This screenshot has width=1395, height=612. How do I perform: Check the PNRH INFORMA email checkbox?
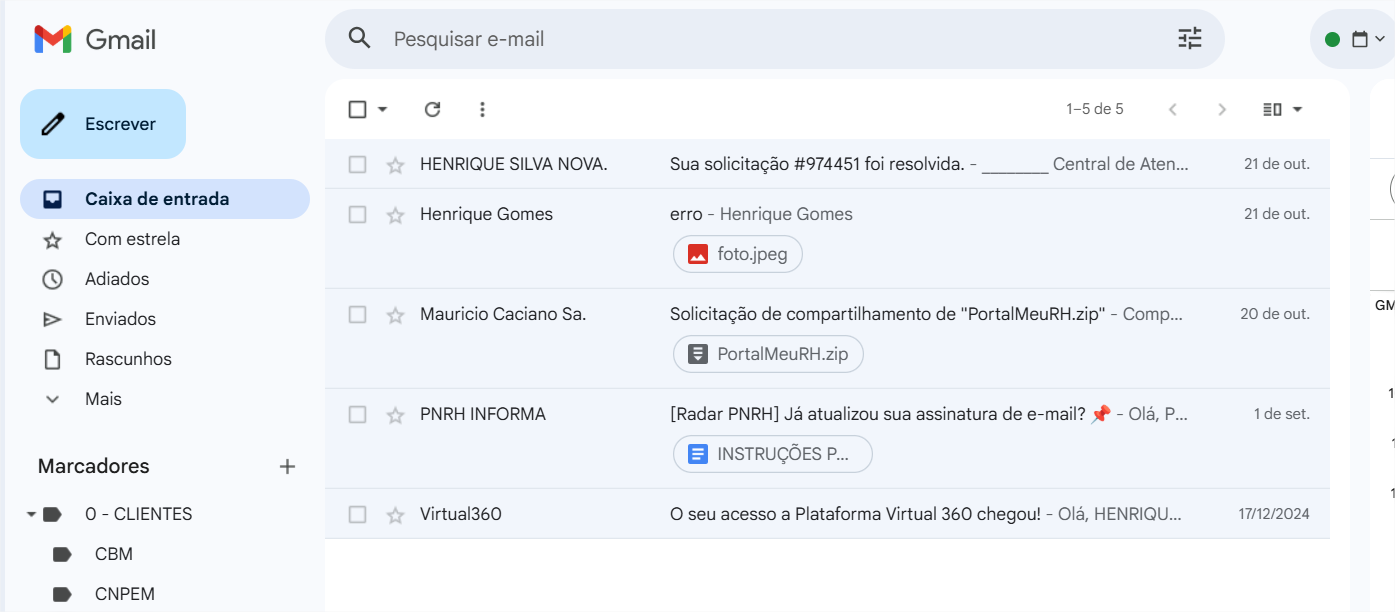(357, 414)
